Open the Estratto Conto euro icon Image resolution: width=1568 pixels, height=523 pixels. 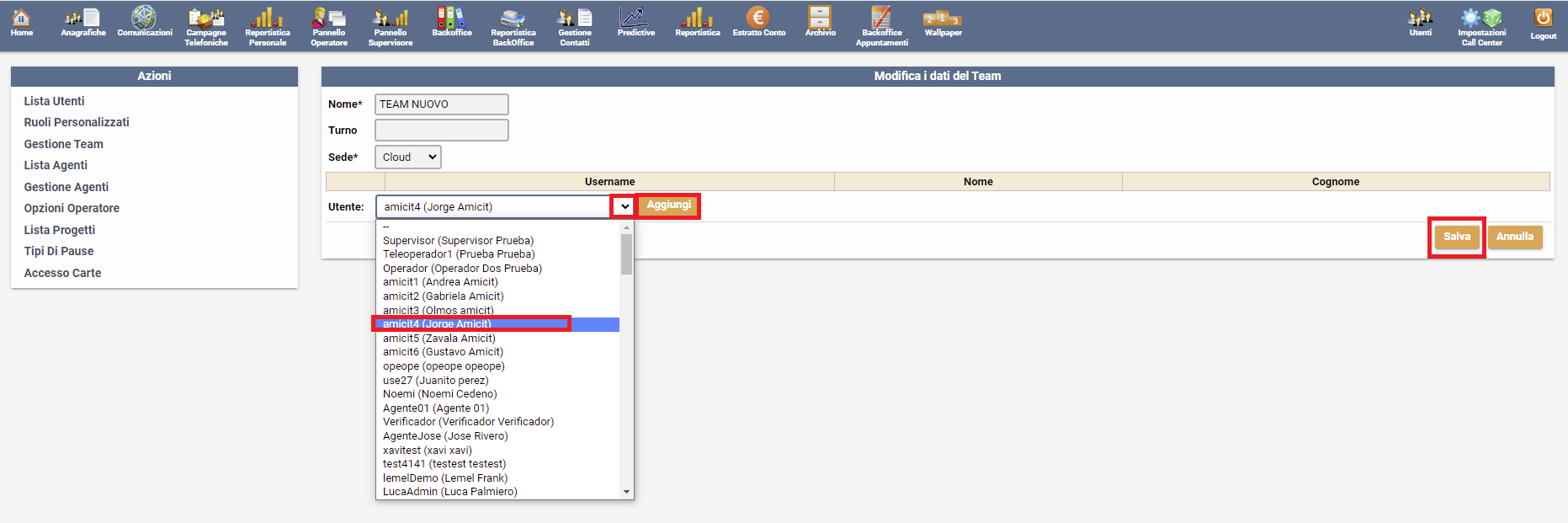coord(758,23)
